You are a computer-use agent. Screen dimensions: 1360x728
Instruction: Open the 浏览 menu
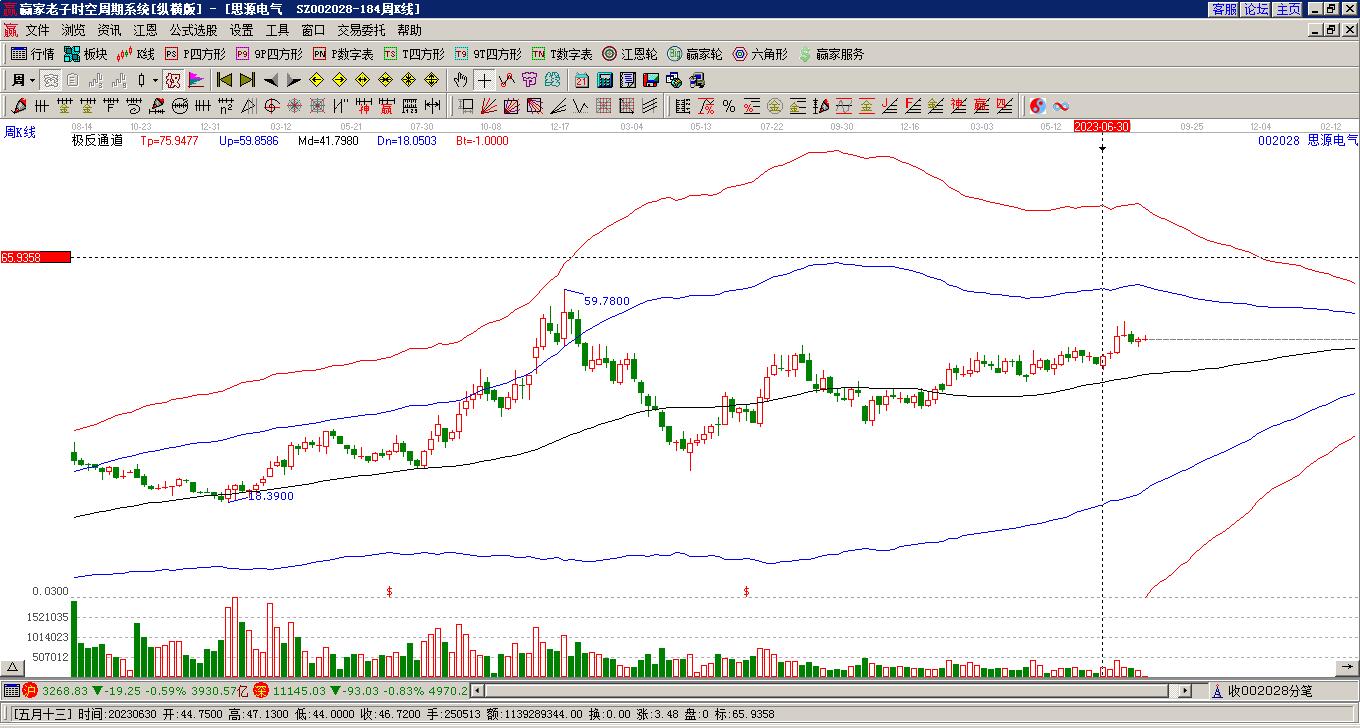[73, 31]
